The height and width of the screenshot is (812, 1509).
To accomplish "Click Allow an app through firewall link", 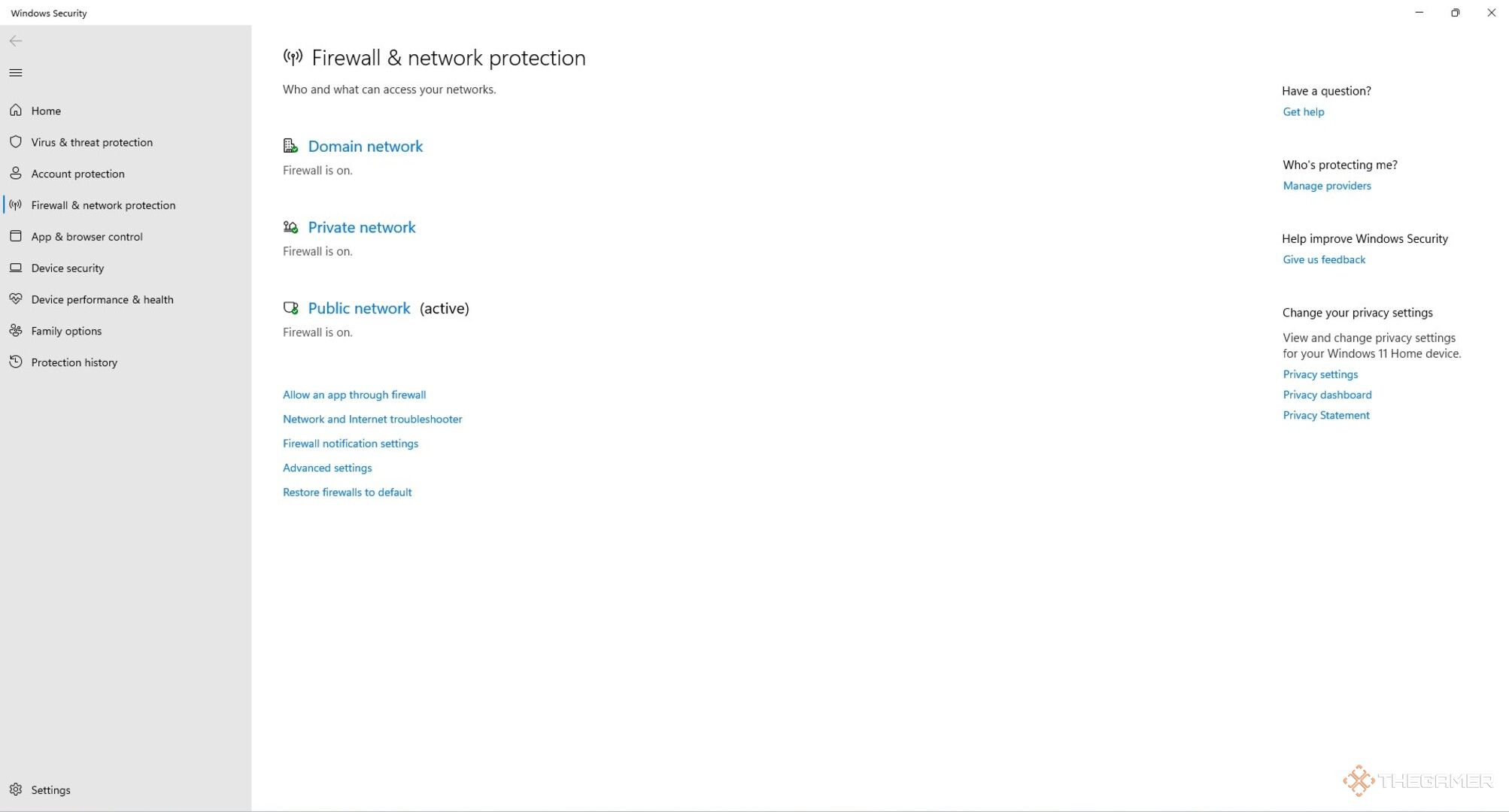I will click(x=353, y=394).
